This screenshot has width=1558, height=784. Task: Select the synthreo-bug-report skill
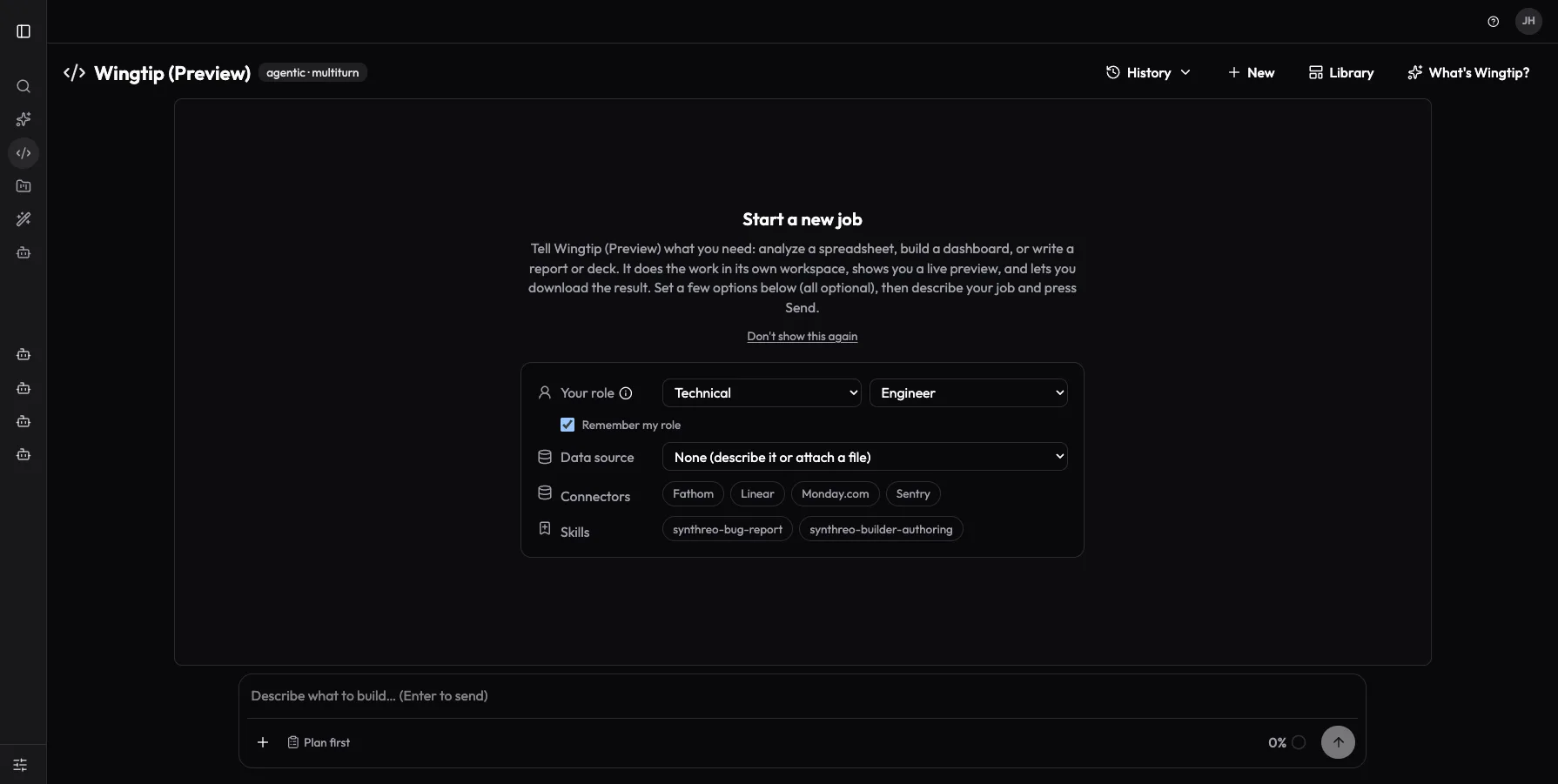728,529
